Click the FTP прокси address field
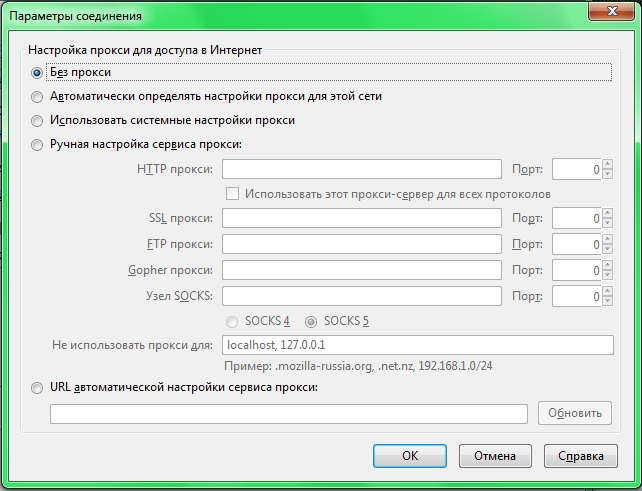This screenshot has height=491, width=642. point(362,244)
